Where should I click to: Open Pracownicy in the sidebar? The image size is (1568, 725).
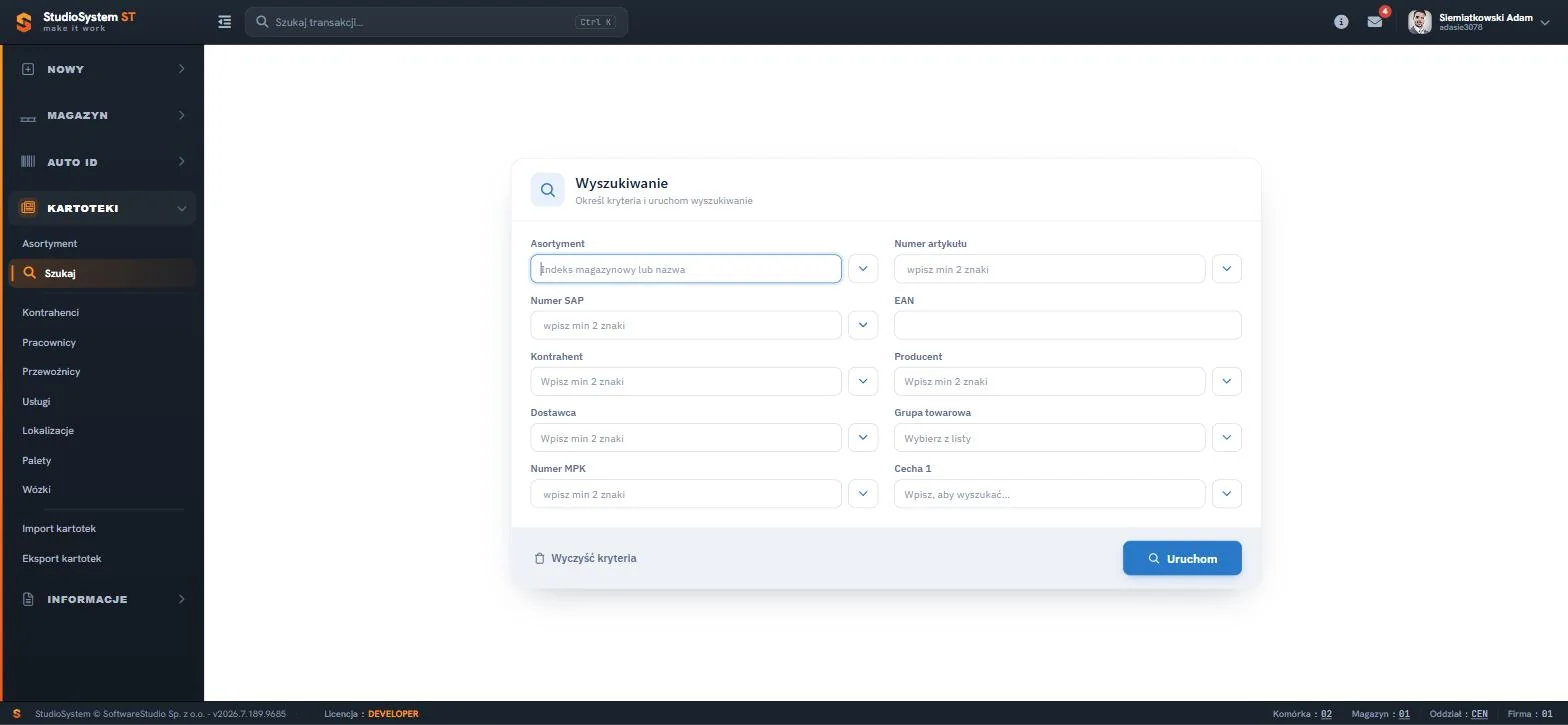coord(49,342)
